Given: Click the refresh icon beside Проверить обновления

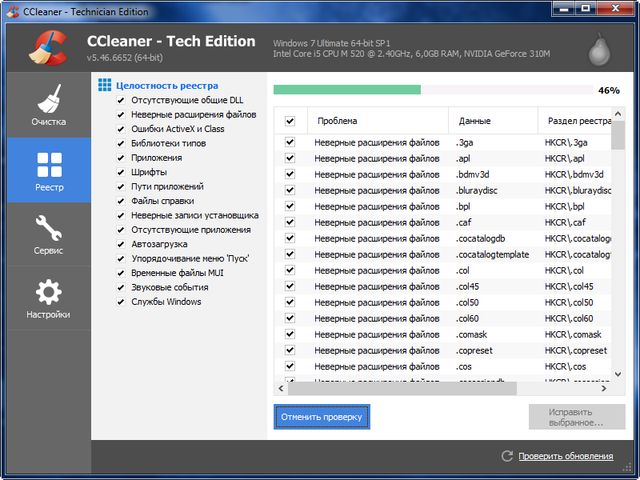Looking at the screenshot, I should click(x=508, y=456).
